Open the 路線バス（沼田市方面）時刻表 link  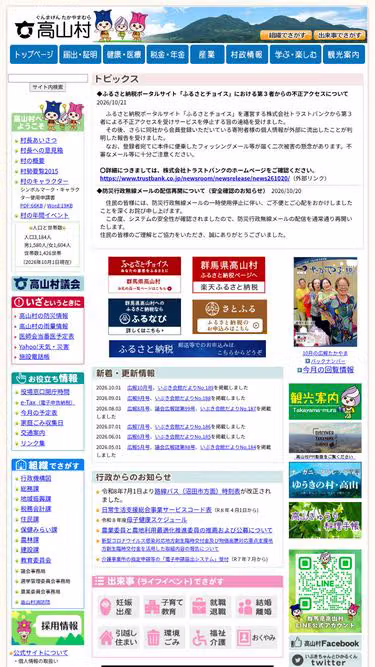[x=197, y=491]
